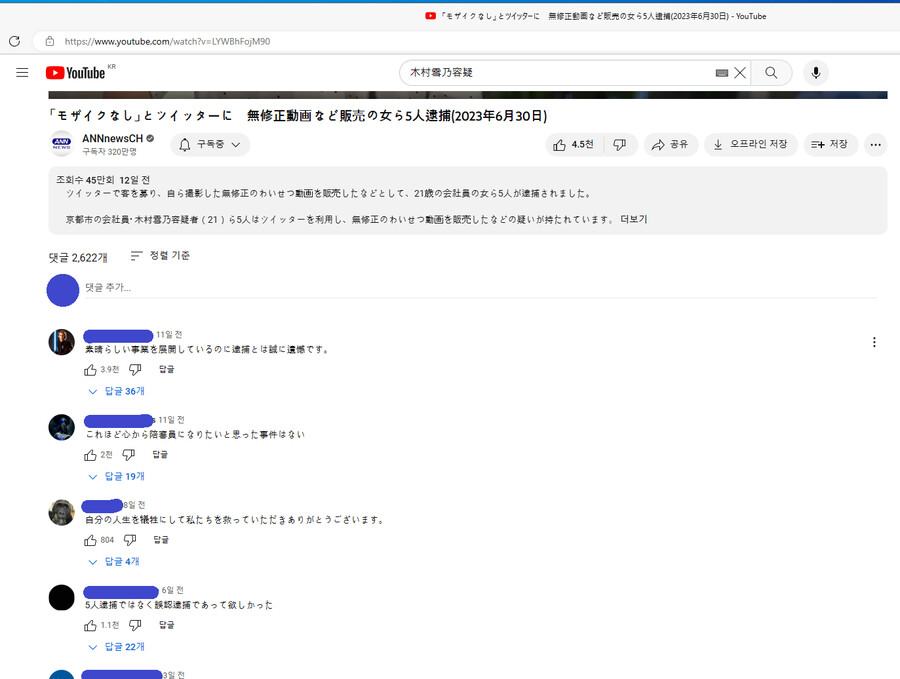Open comment sort menu 정렬 기준

pos(160,256)
